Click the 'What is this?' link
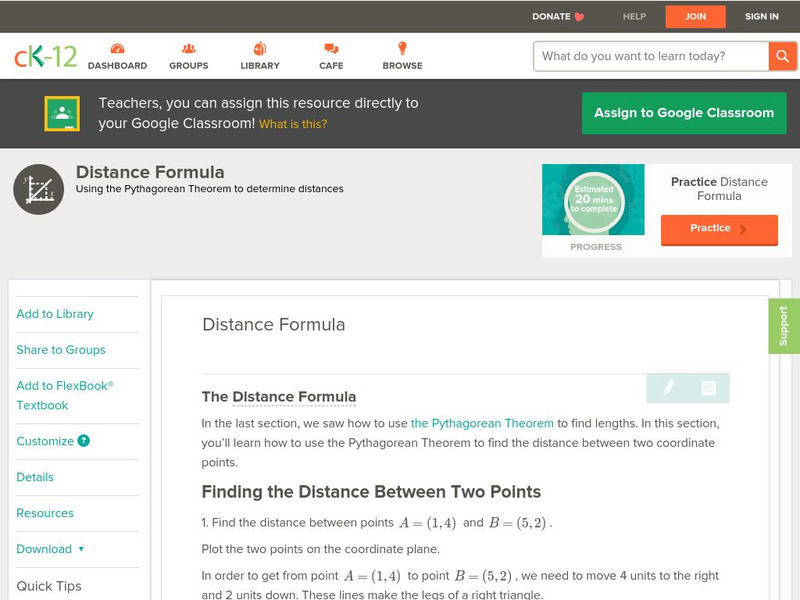The image size is (800, 600). pyautogui.click(x=293, y=124)
